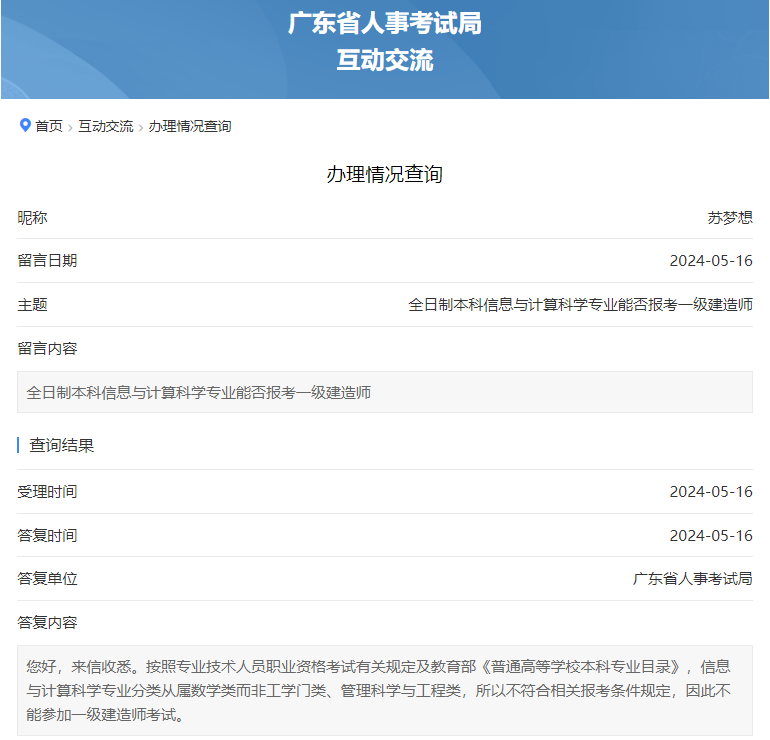
Task: Click the date value in 答复时间 row
Action: 710,535
